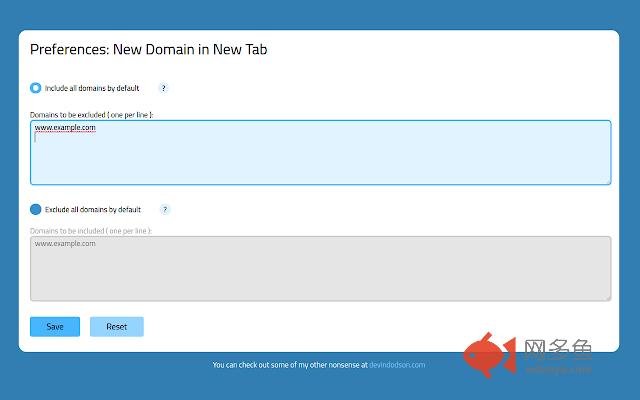Image resolution: width=640 pixels, height=400 pixels.
Task: Open the devindodson.com link
Action: click(397, 364)
